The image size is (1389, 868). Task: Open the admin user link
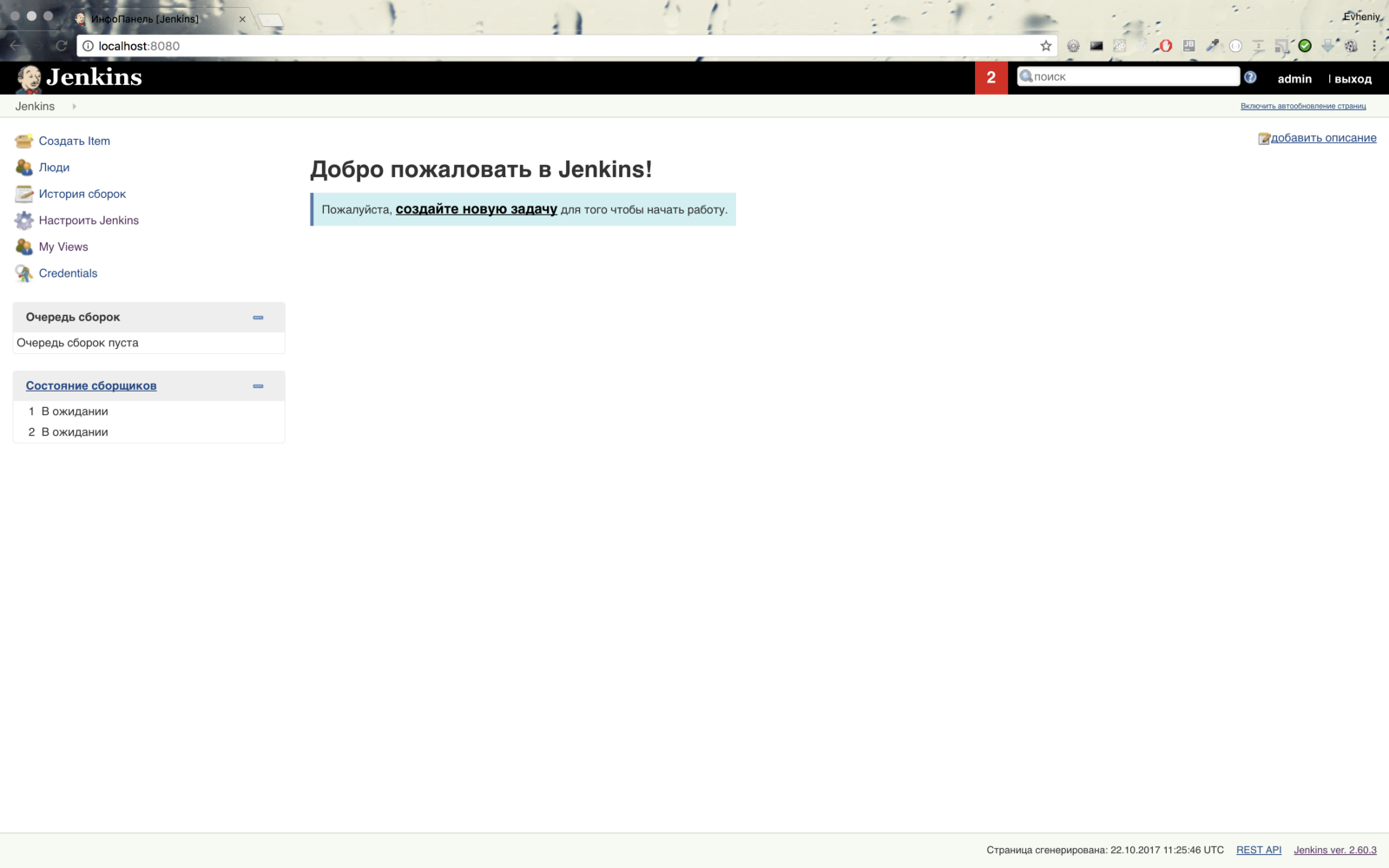(x=1294, y=79)
